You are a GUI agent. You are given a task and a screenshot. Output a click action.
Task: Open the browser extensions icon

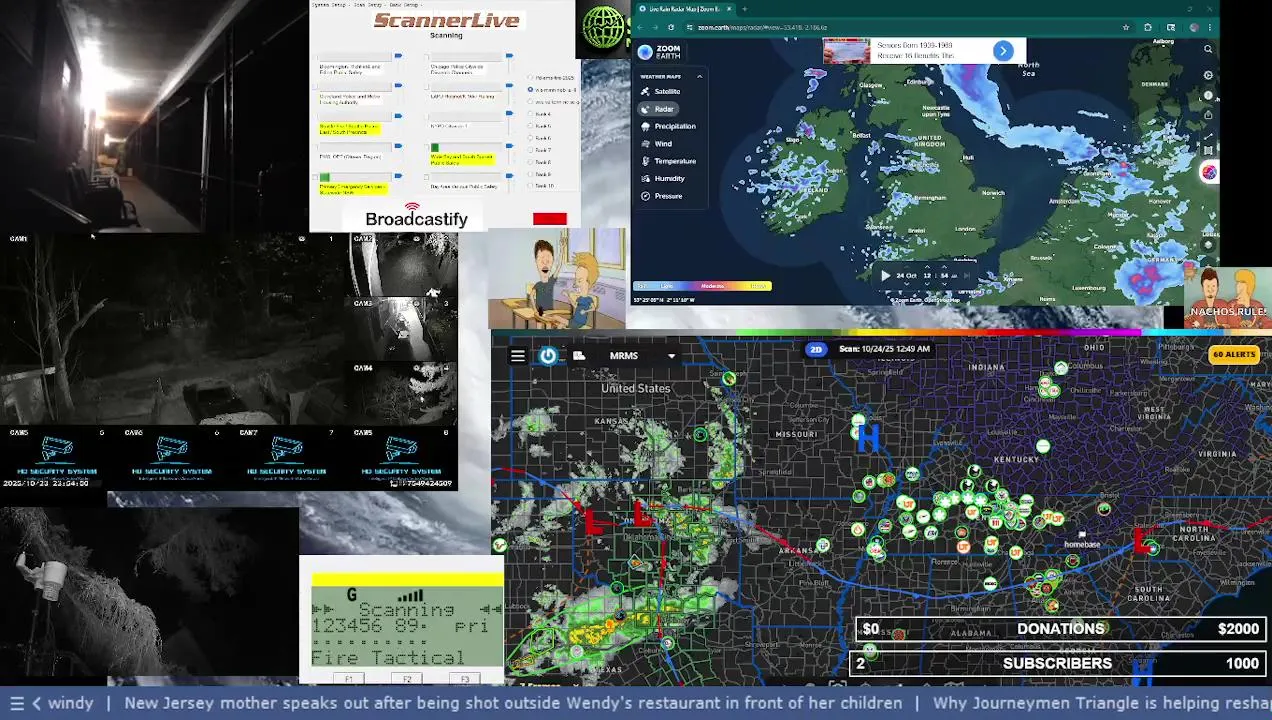1148,27
